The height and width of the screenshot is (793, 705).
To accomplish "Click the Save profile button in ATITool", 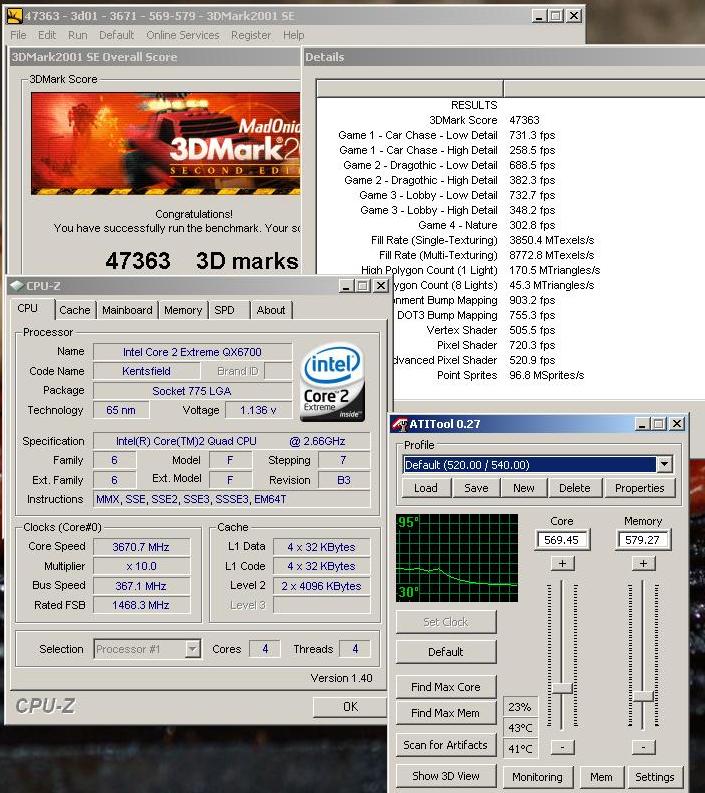I will (x=476, y=488).
